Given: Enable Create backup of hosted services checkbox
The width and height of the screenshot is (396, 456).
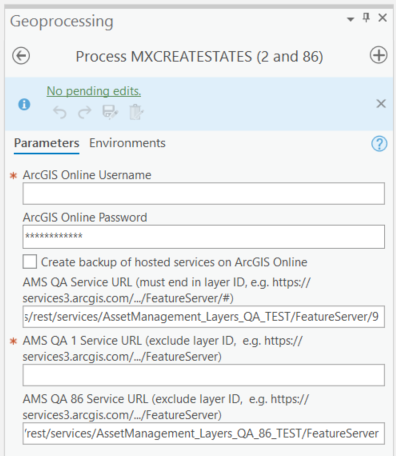Looking at the screenshot, I should click(x=30, y=262).
